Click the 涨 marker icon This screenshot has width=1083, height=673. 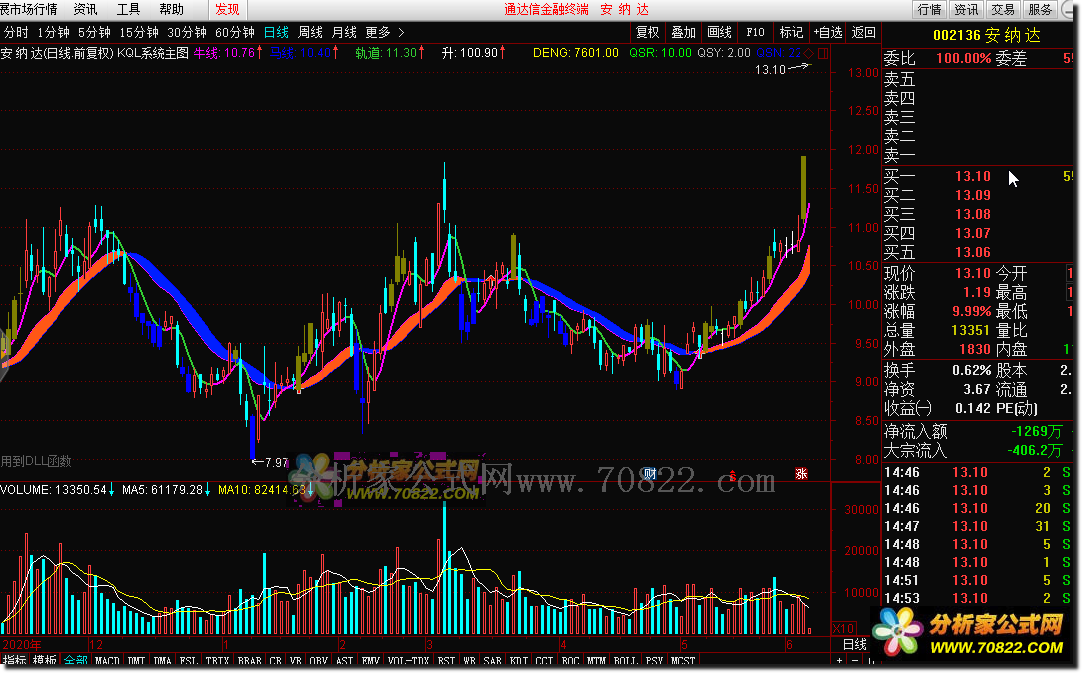[x=801, y=473]
